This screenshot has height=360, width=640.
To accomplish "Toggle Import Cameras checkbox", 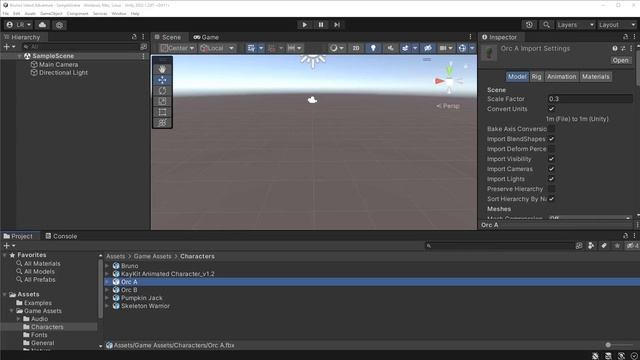I will tap(551, 169).
